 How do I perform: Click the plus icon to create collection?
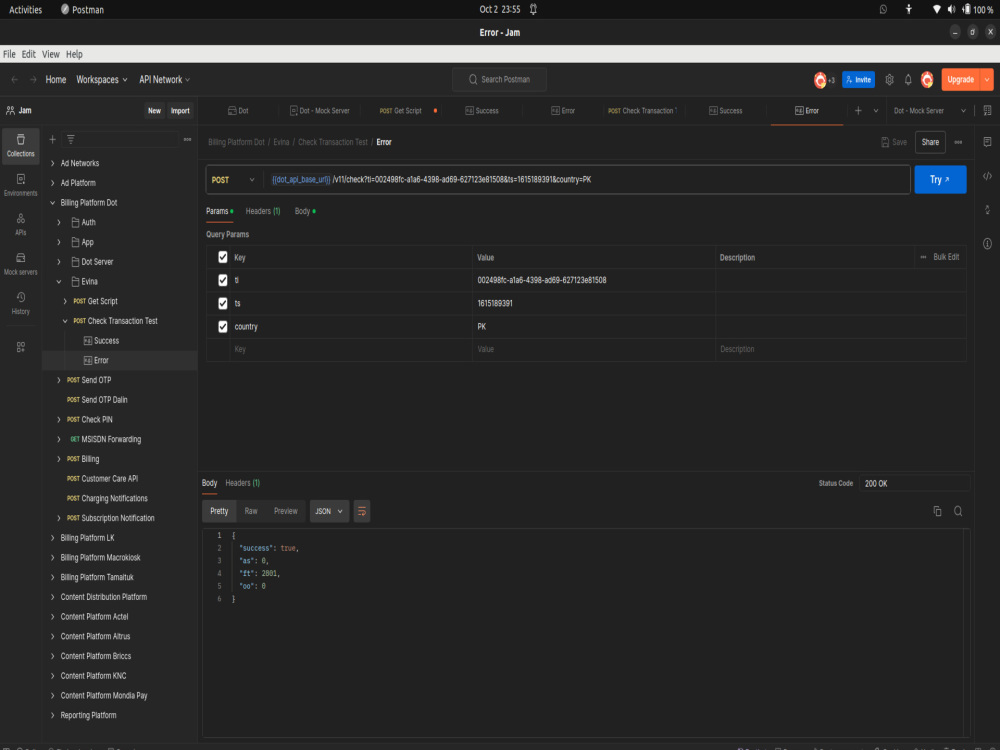[x=52, y=139]
